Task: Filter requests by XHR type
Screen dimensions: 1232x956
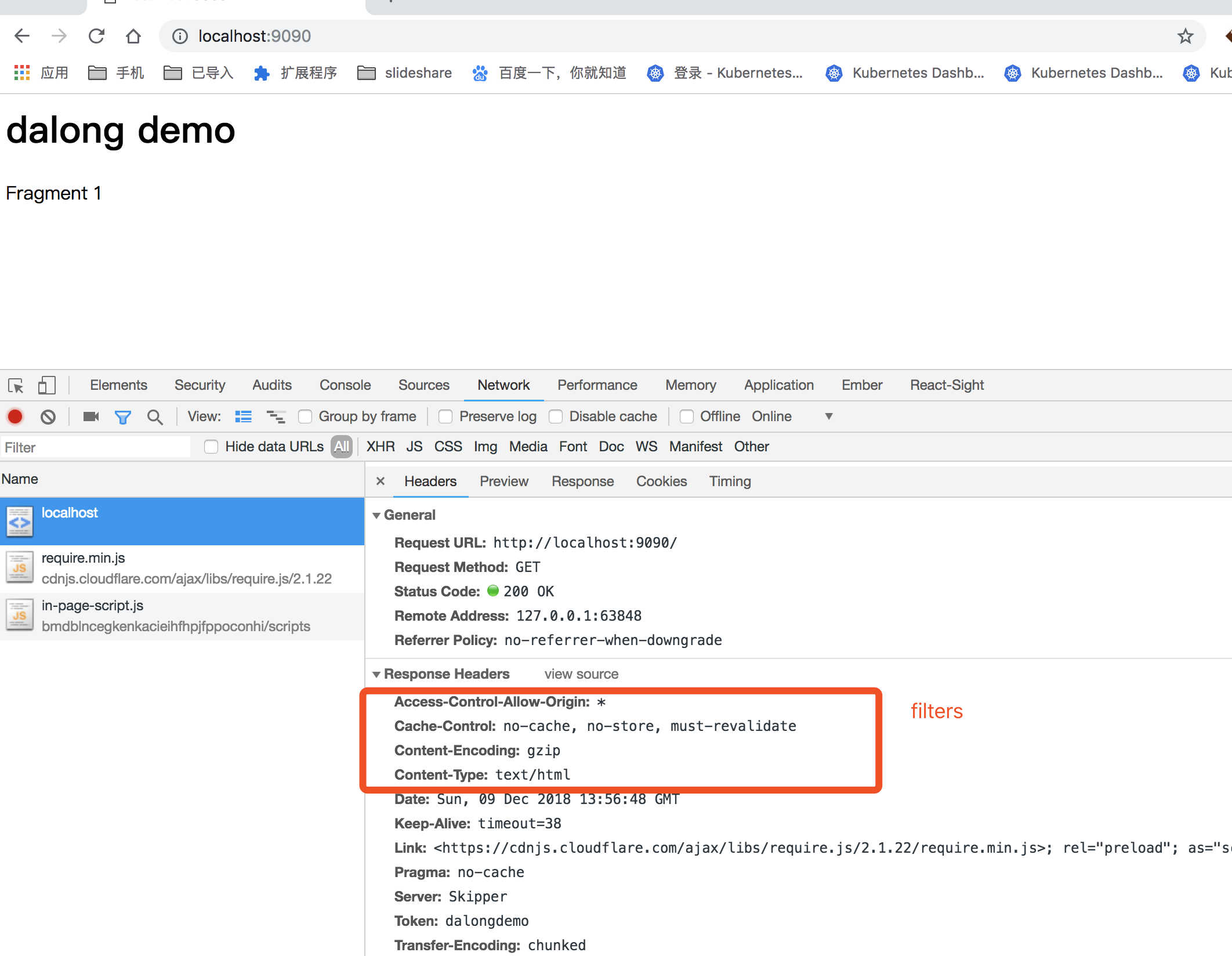Action: (380, 447)
